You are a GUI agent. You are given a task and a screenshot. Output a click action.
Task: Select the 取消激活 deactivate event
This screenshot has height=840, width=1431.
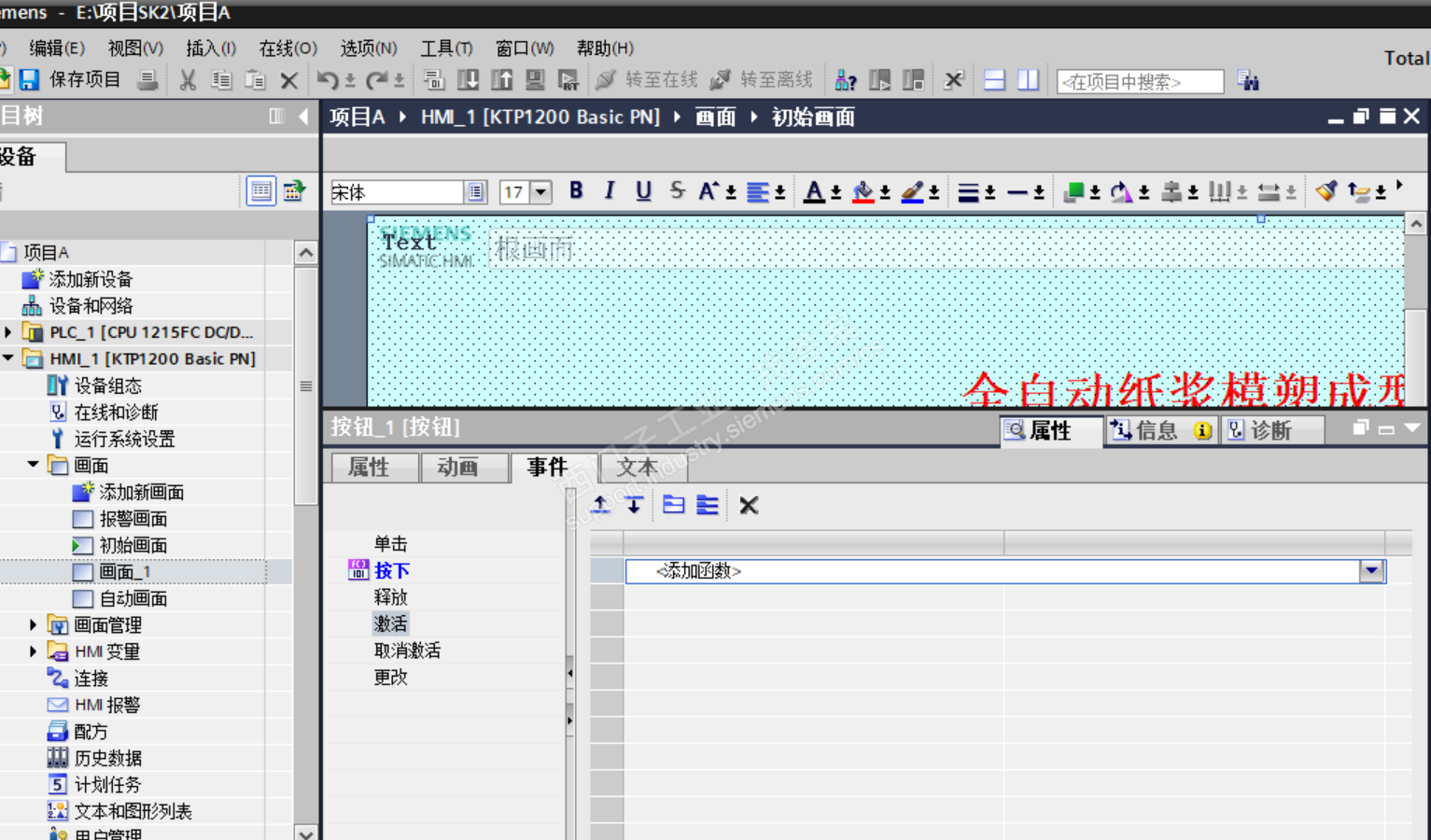pyautogui.click(x=408, y=650)
